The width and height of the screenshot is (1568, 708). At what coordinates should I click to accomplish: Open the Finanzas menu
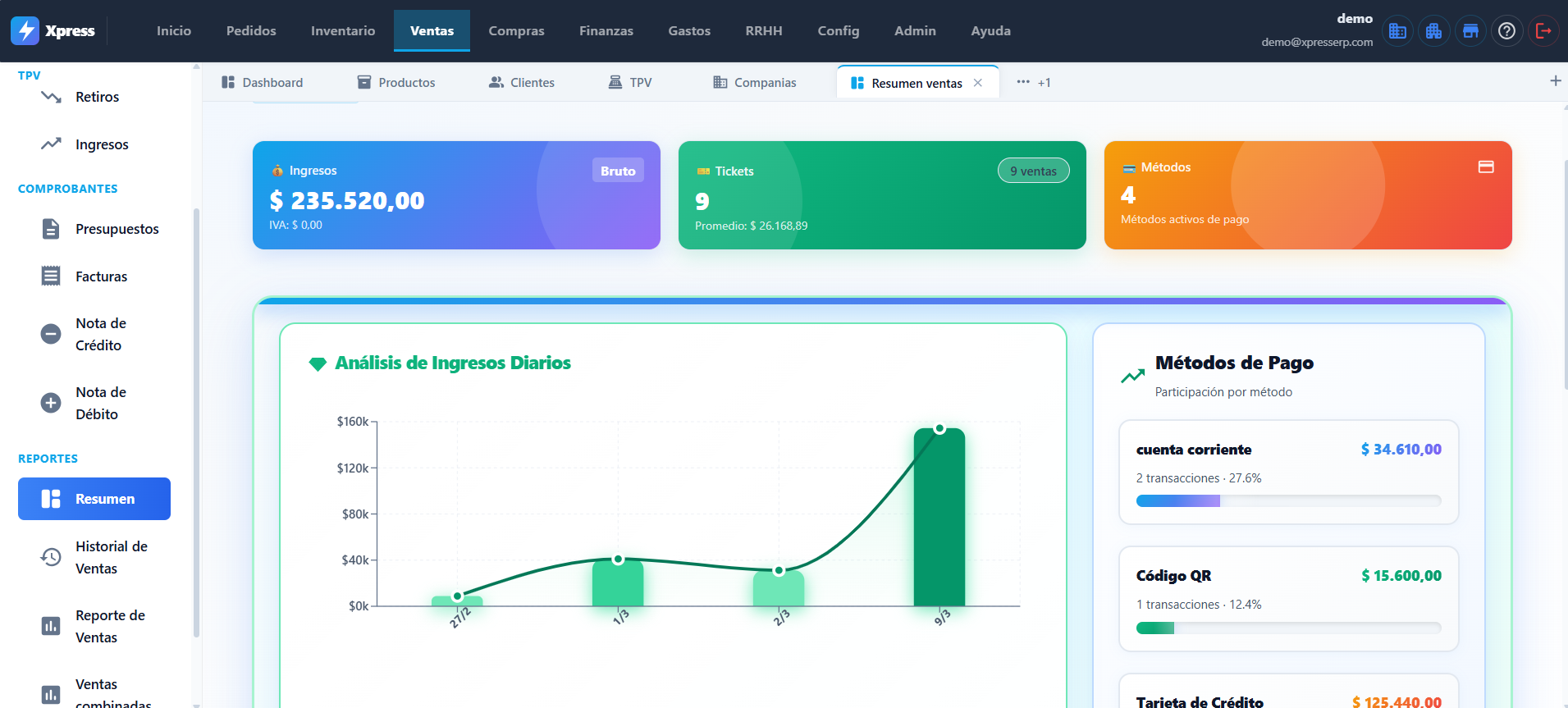(606, 31)
